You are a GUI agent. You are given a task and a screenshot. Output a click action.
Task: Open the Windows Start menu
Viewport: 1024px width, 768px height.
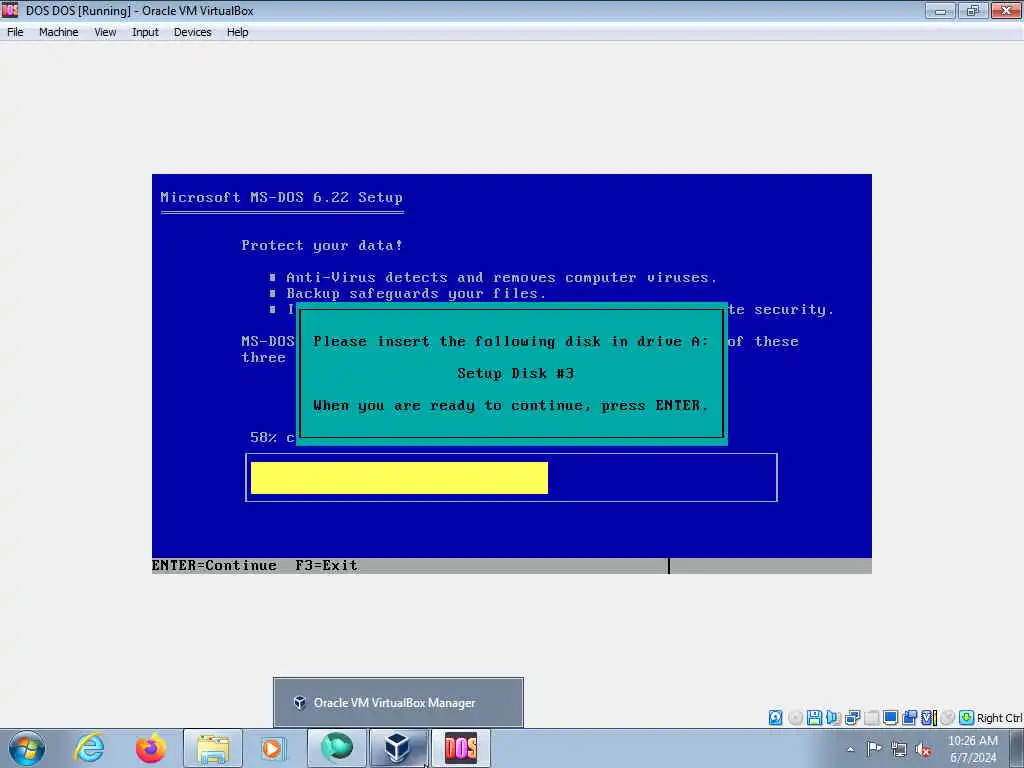tap(27, 748)
